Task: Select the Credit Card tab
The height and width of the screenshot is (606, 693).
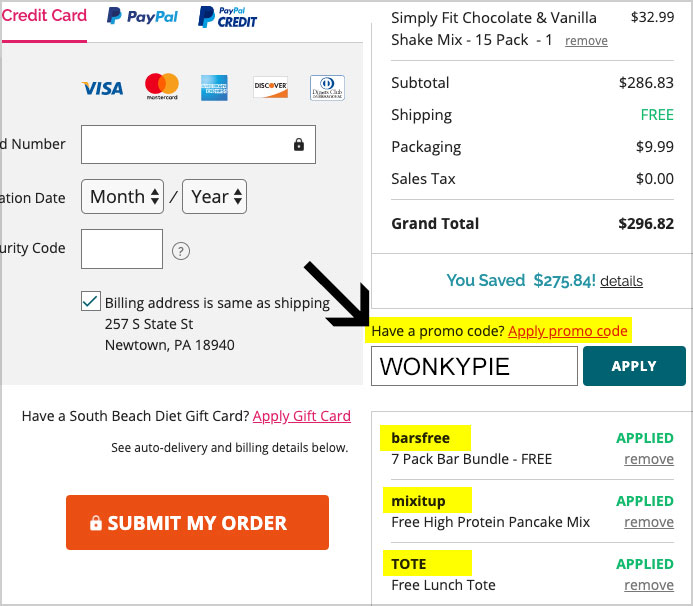Action: 44,16
